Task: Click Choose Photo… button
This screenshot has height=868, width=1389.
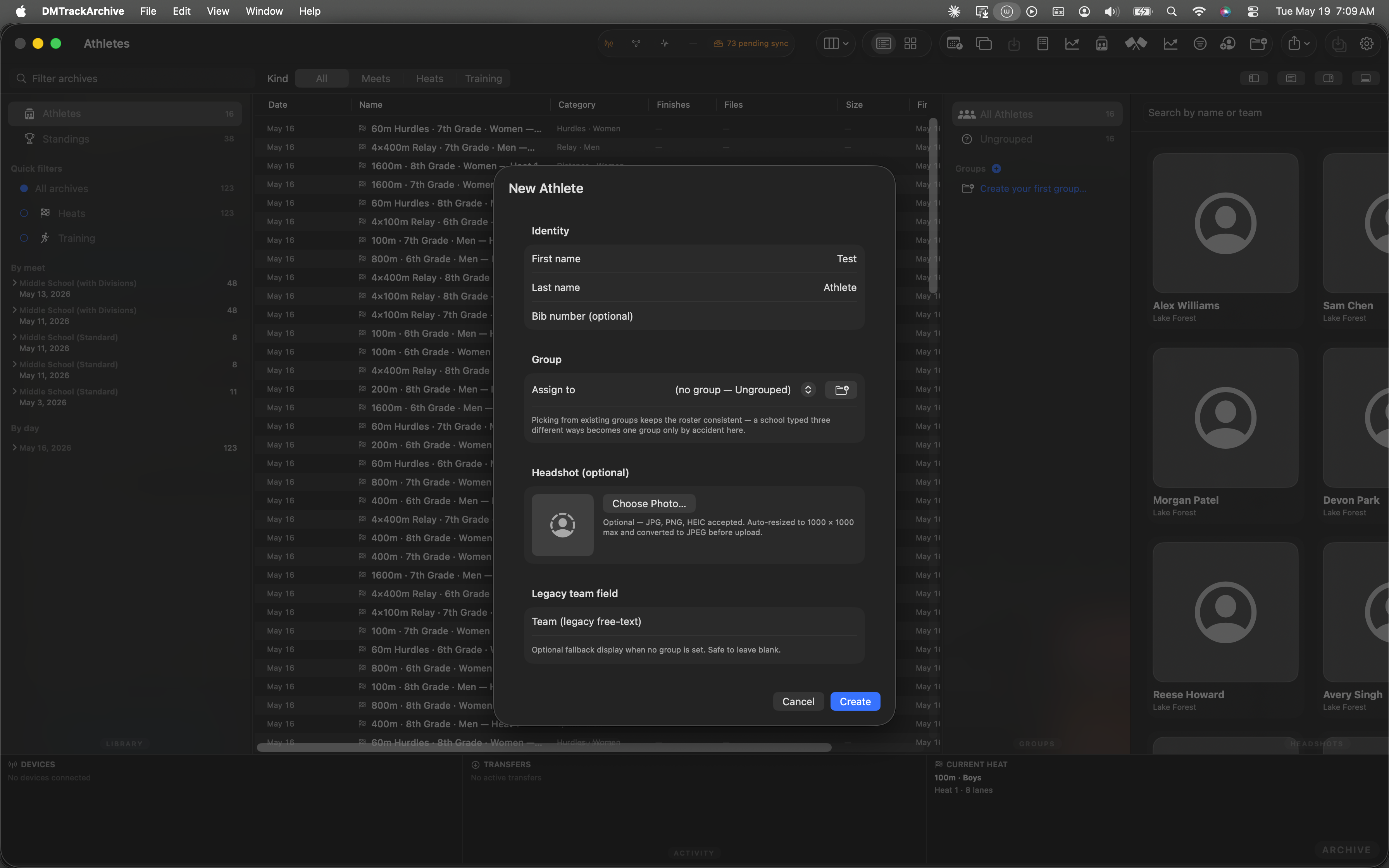Action: point(649,503)
